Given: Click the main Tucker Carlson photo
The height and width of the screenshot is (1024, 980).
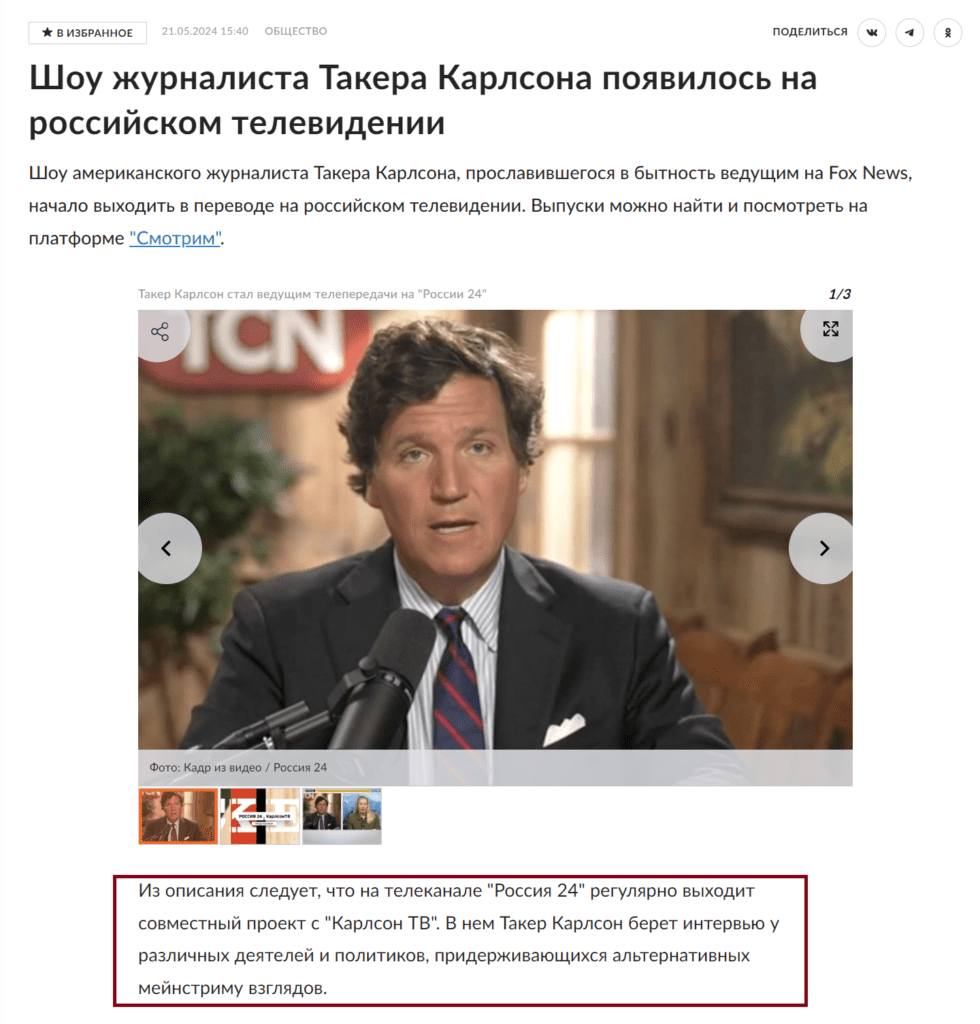Looking at the screenshot, I should click(x=495, y=530).
